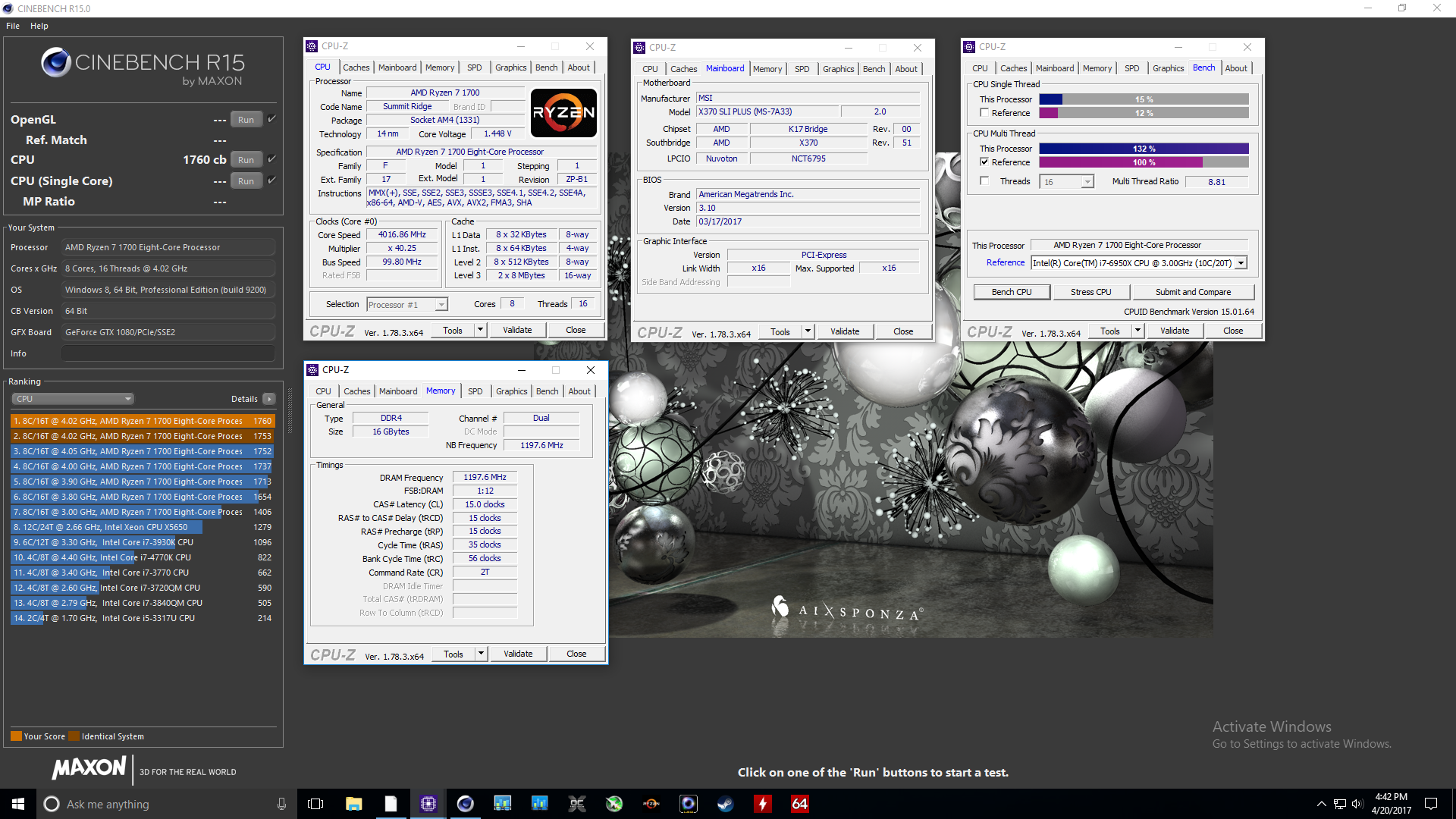Click the red lightning bolt taskbar icon
The width and height of the screenshot is (1456, 819).
tap(763, 804)
